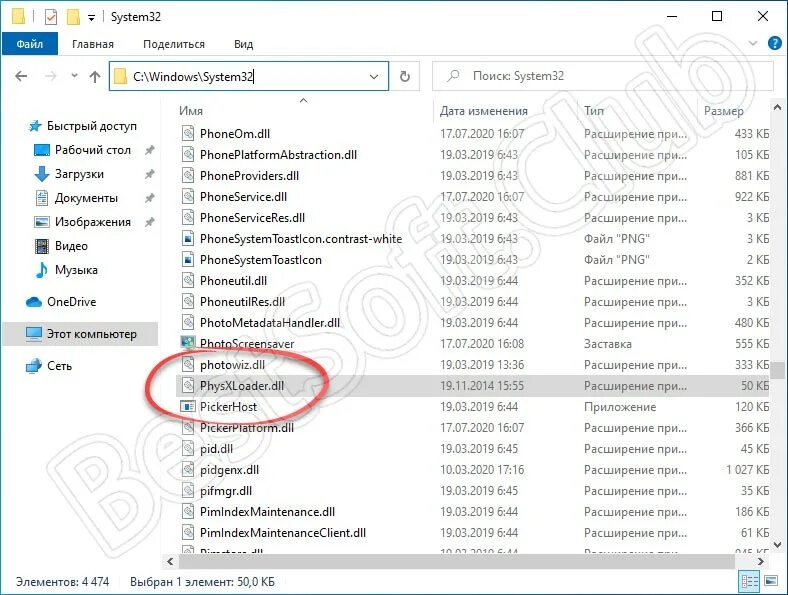788x595 pixels.
Task: Click the Properties icon in quick access toolbar
Action: pos(51,17)
